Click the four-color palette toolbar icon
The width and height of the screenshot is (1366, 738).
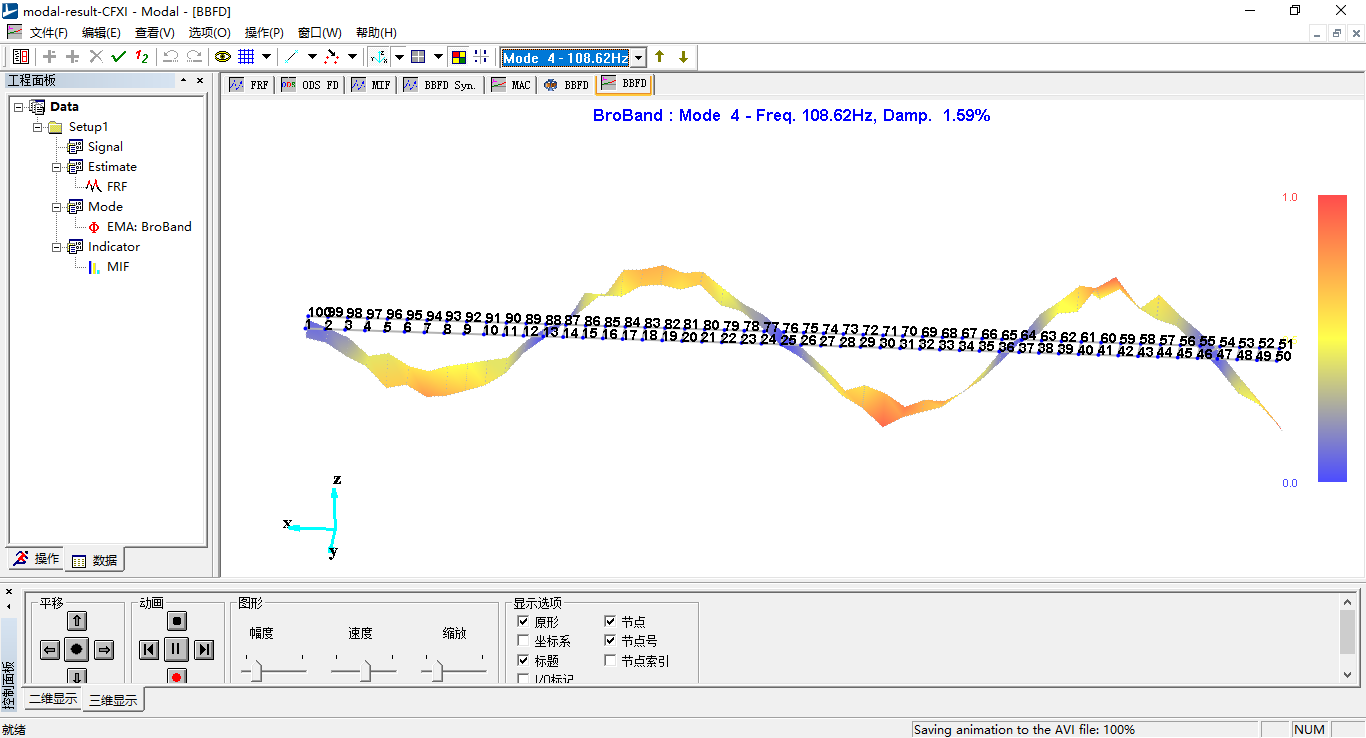(458, 57)
